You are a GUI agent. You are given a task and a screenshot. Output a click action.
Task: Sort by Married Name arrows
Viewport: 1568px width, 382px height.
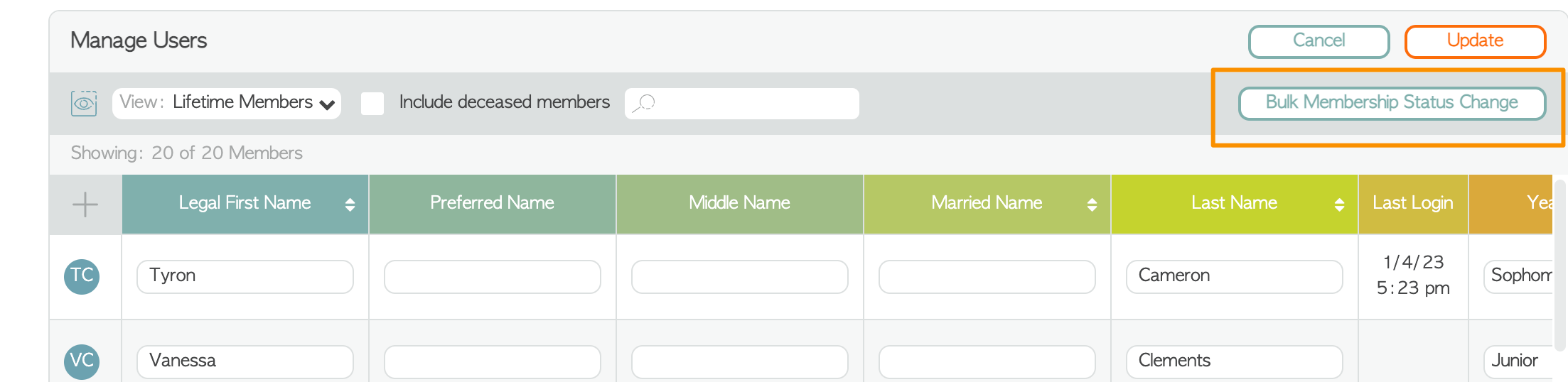tap(1092, 204)
